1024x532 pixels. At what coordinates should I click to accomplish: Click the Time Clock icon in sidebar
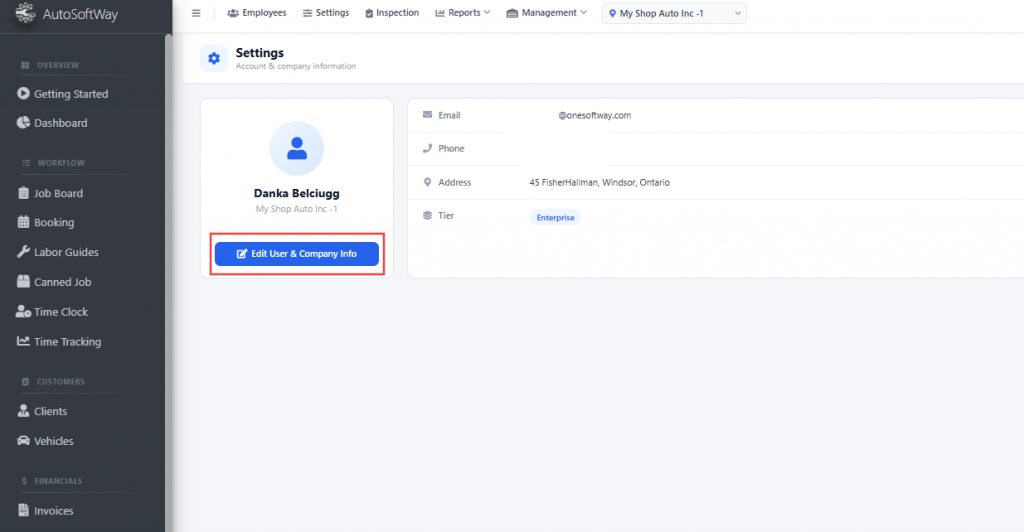[24, 312]
